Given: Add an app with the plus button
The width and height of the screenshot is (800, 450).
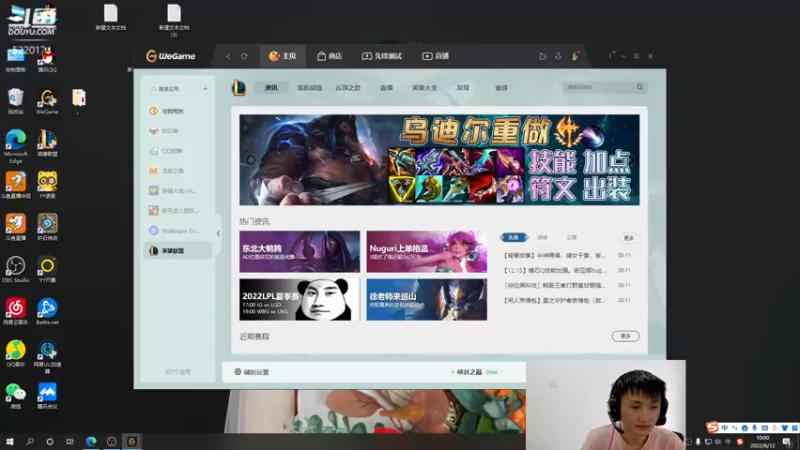Looking at the screenshot, I should pos(205,89).
